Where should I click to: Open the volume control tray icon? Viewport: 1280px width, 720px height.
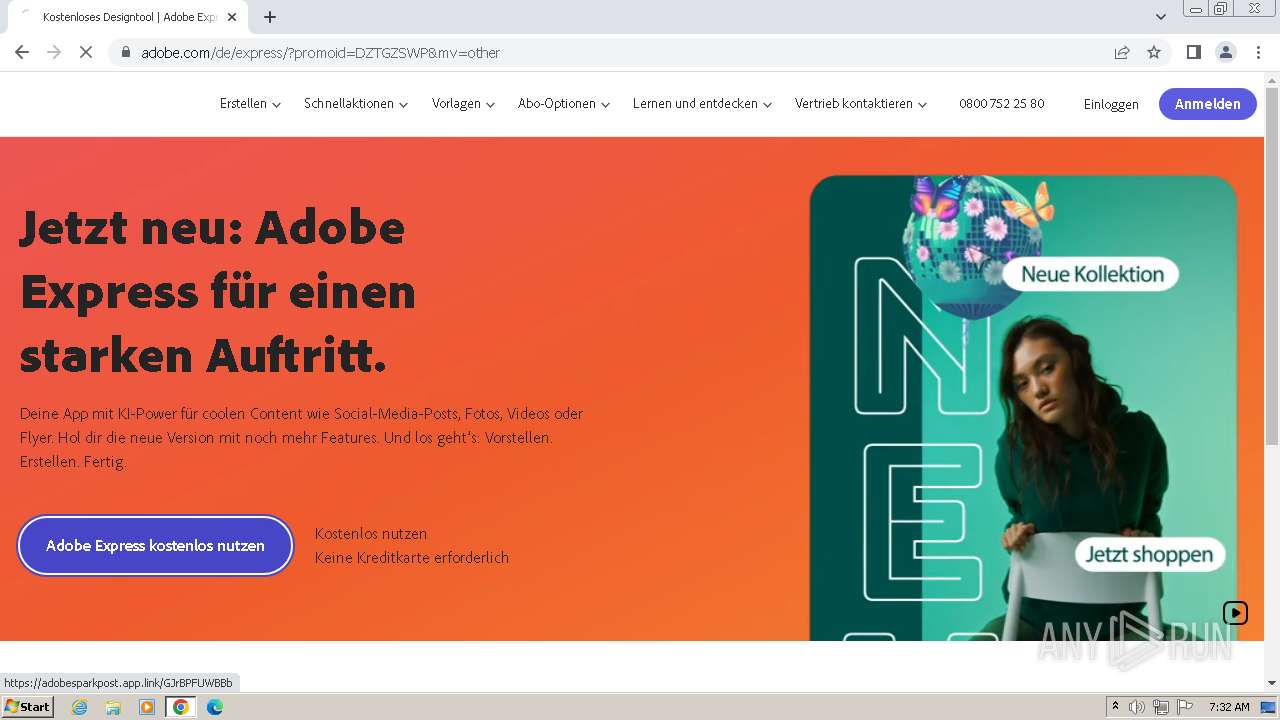pyautogui.click(x=1137, y=707)
